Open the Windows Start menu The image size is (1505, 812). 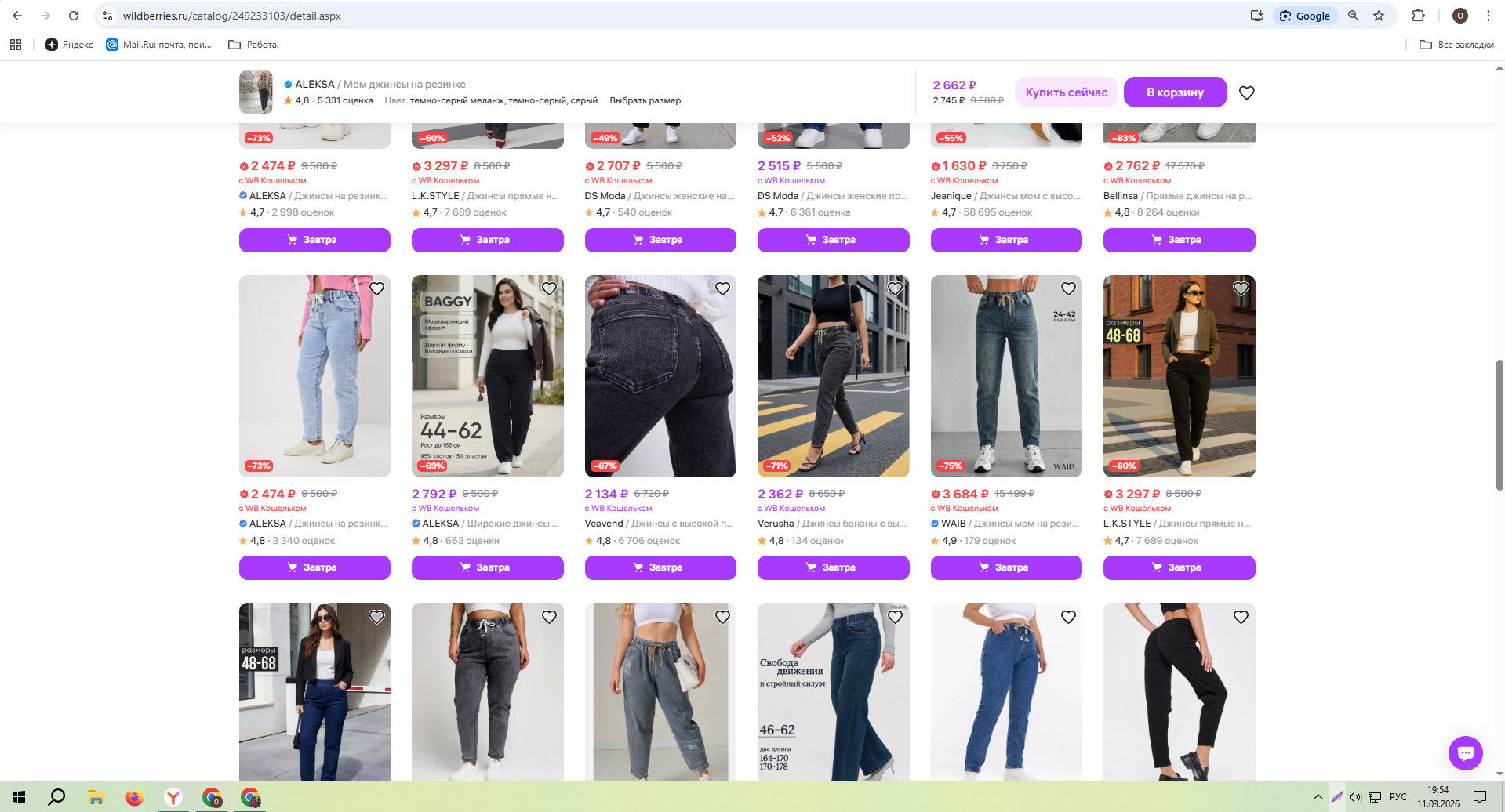click(x=19, y=797)
